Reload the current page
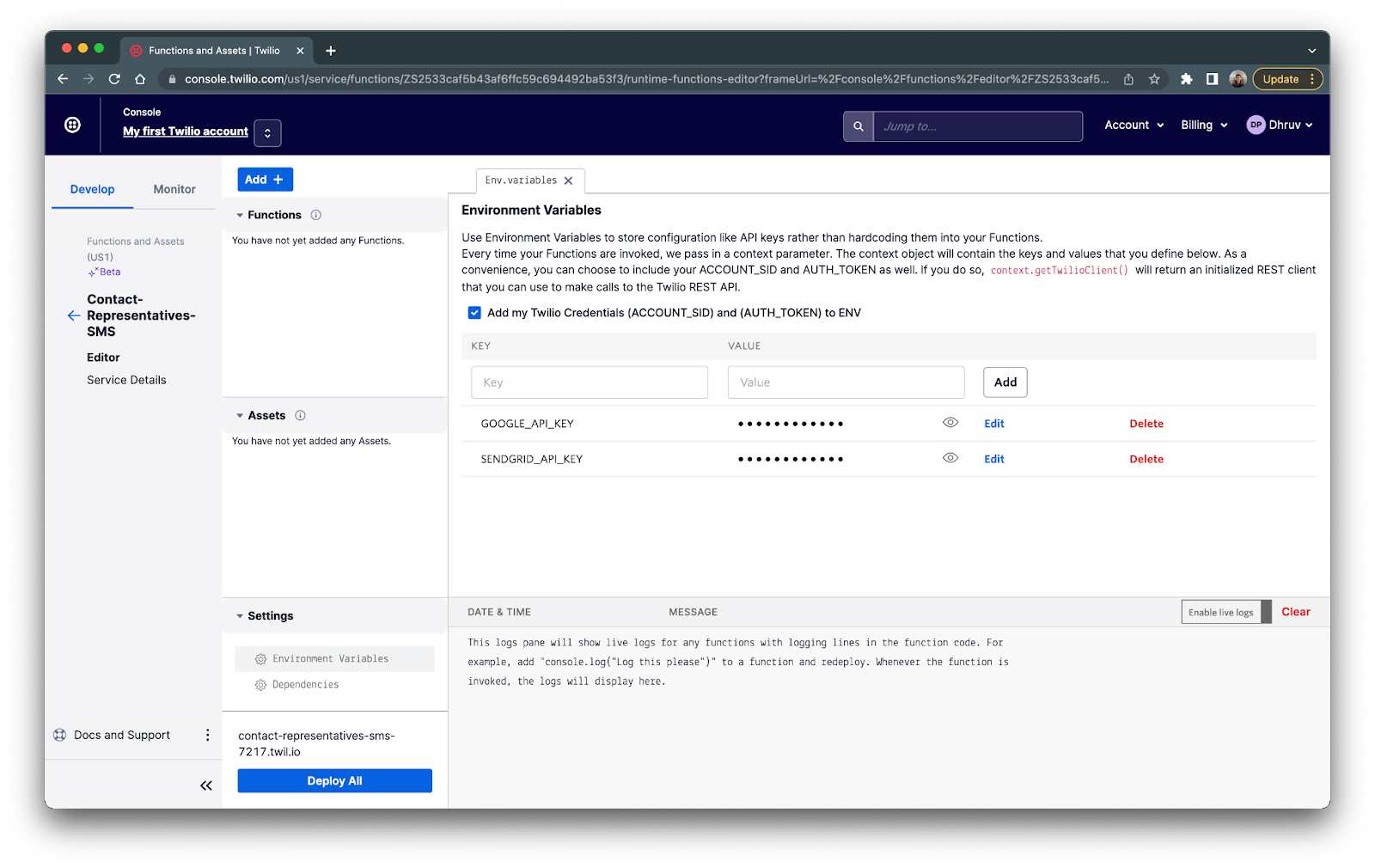The height and width of the screenshot is (868, 1375). [x=114, y=79]
